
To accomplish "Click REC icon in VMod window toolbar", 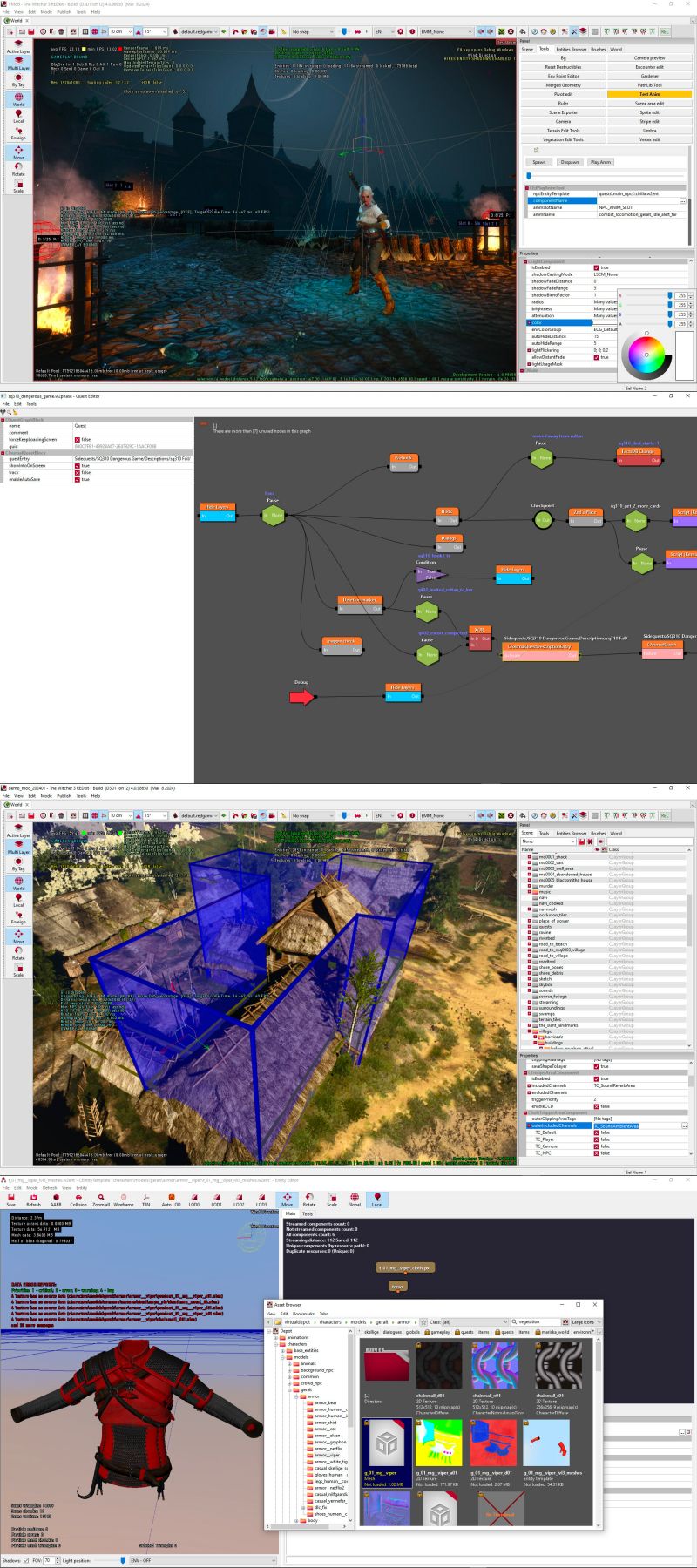I will point(665,31).
